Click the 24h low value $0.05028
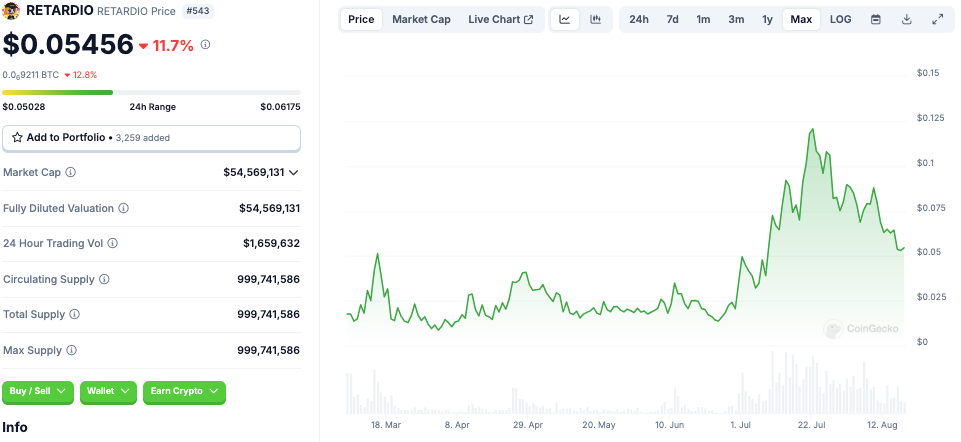The height and width of the screenshot is (442, 961). pyautogui.click(x=24, y=107)
